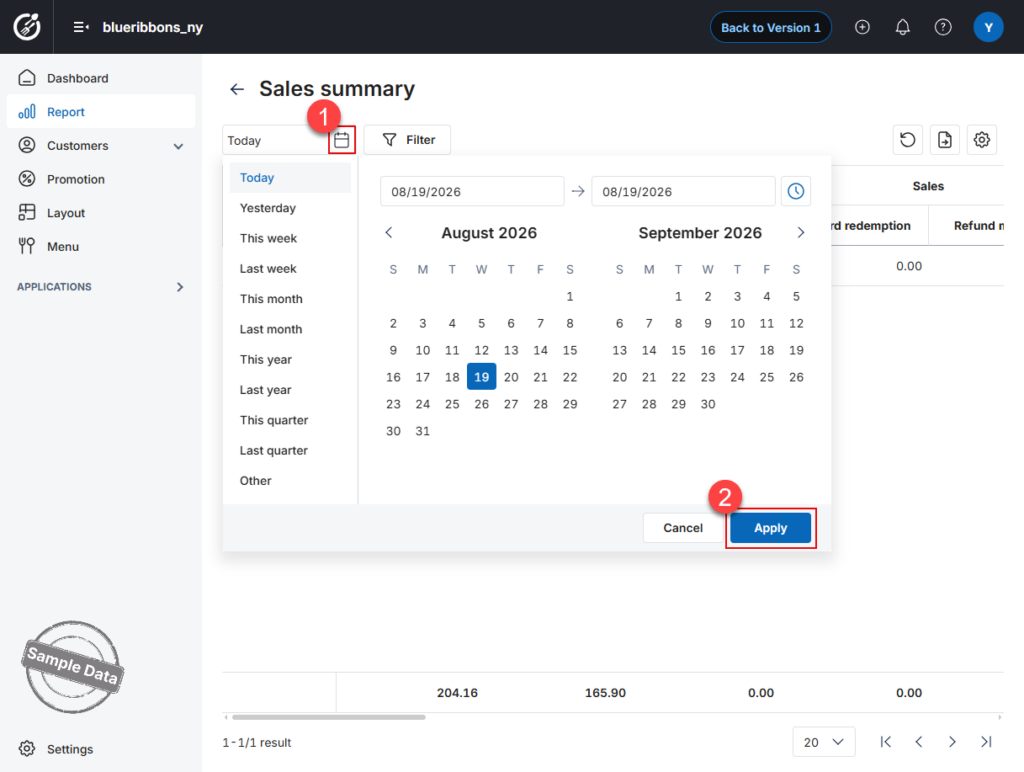Select the Yesterday preset
The height and width of the screenshot is (772, 1024).
290,208
